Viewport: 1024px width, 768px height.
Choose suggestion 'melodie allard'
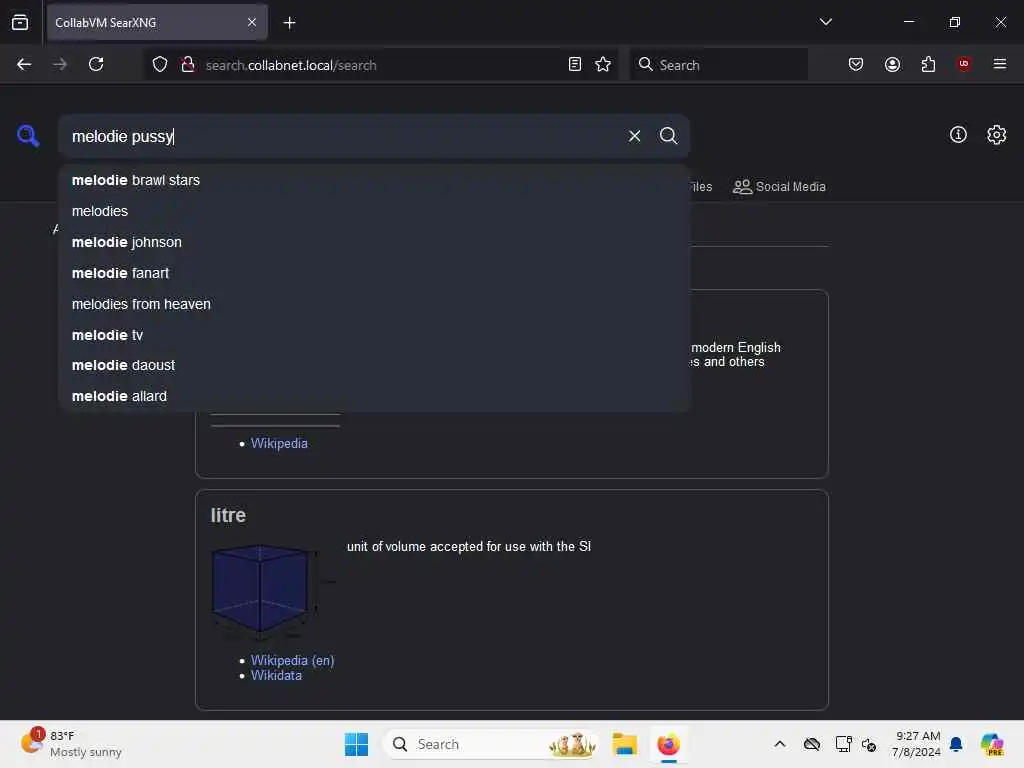click(x=374, y=396)
